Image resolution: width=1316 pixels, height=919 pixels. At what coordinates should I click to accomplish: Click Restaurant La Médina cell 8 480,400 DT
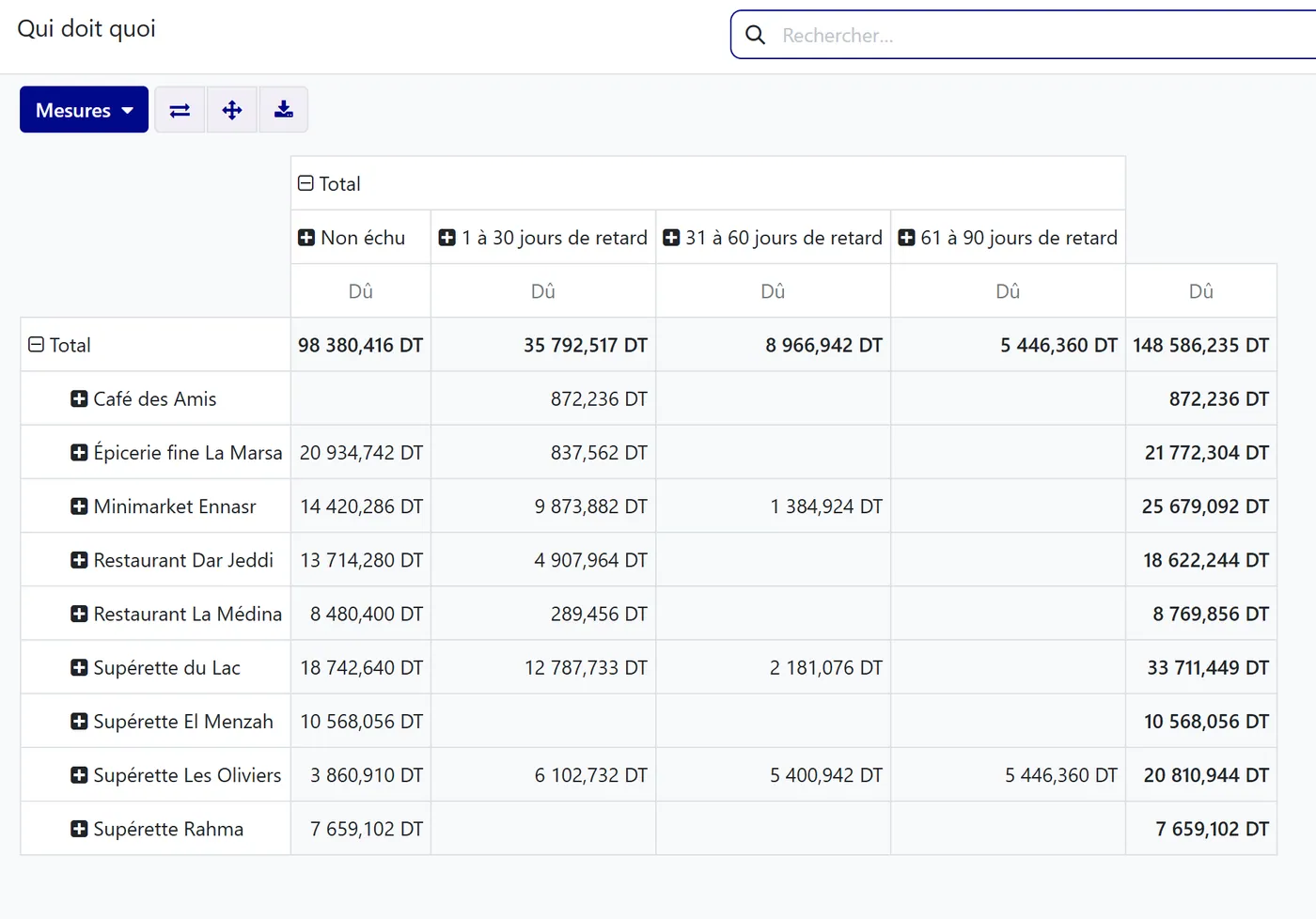tap(361, 614)
